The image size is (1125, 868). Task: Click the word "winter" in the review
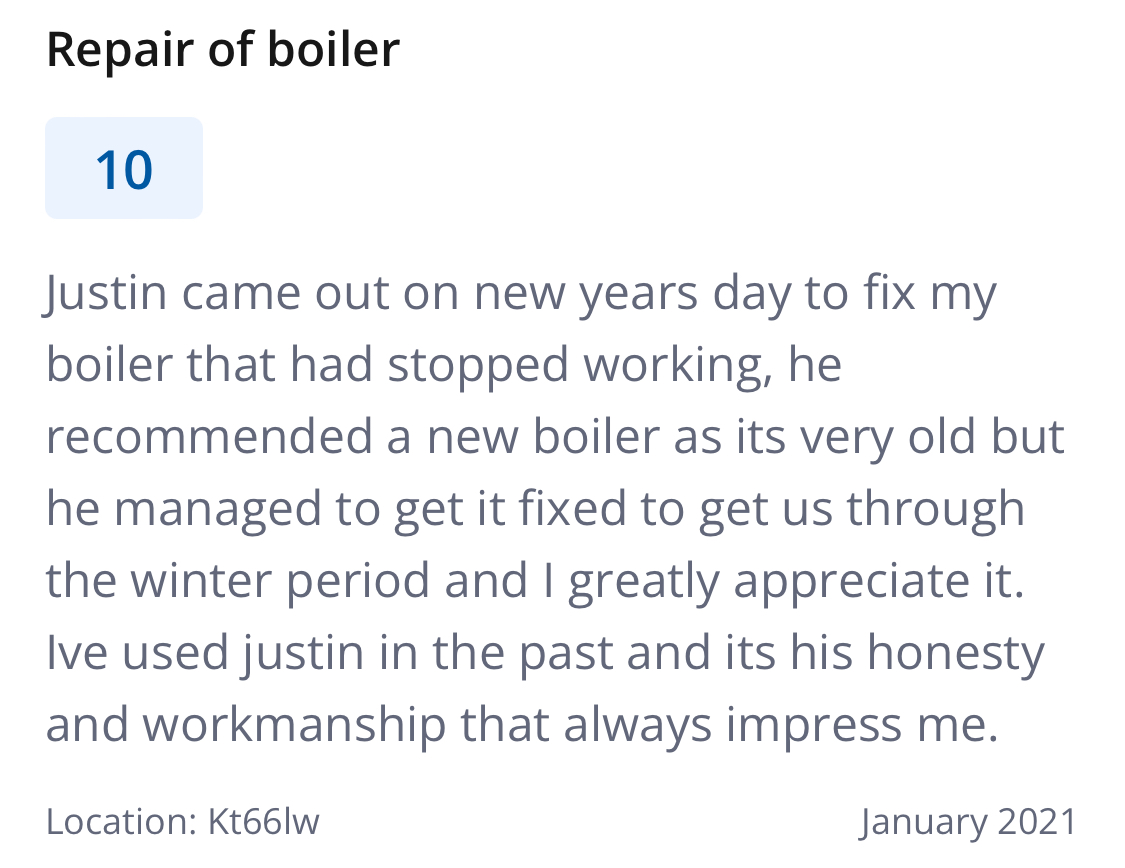[x=200, y=580]
